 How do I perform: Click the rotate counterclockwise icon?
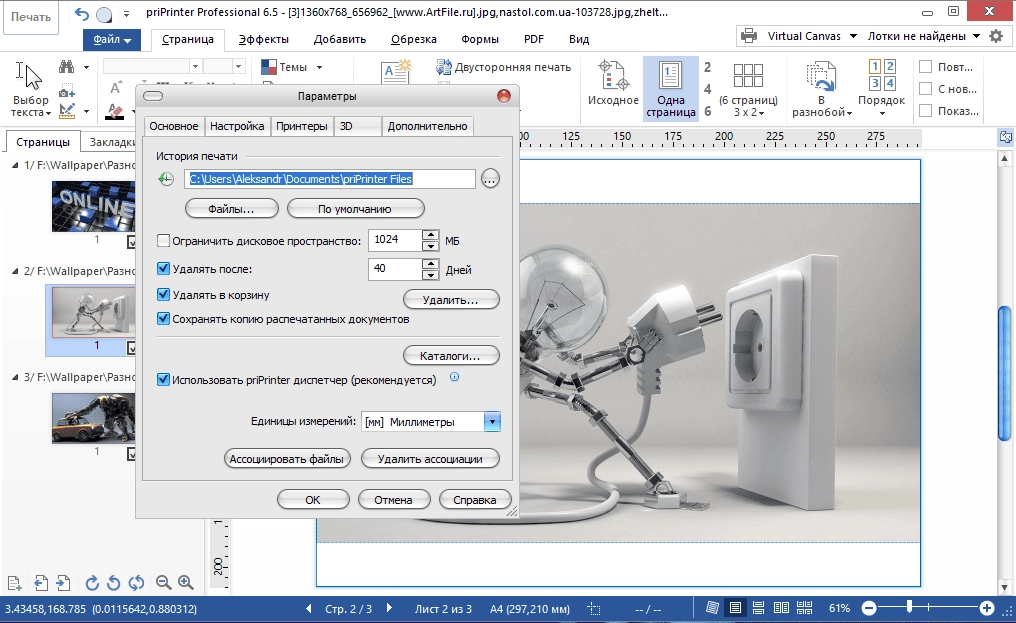pos(113,583)
